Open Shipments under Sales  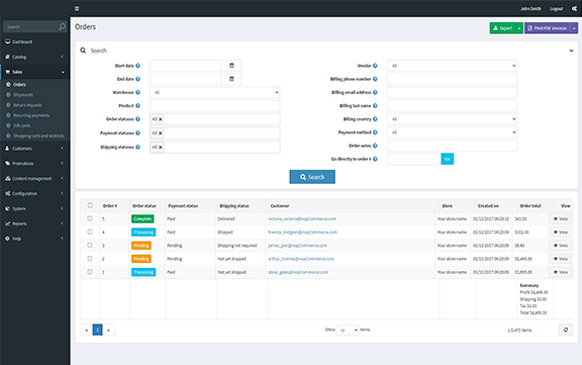click(23, 95)
